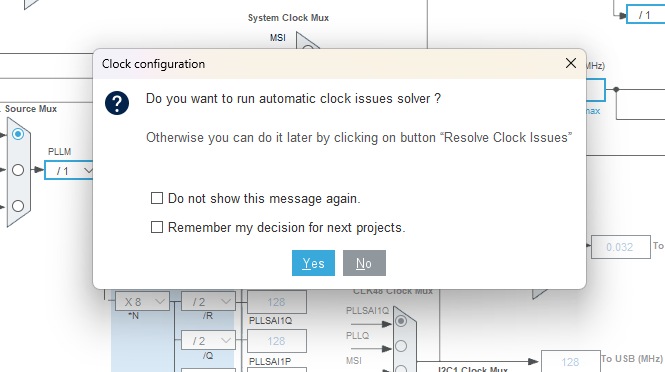Click No to skip automatic solver
The image size is (665, 372).
[364, 263]
